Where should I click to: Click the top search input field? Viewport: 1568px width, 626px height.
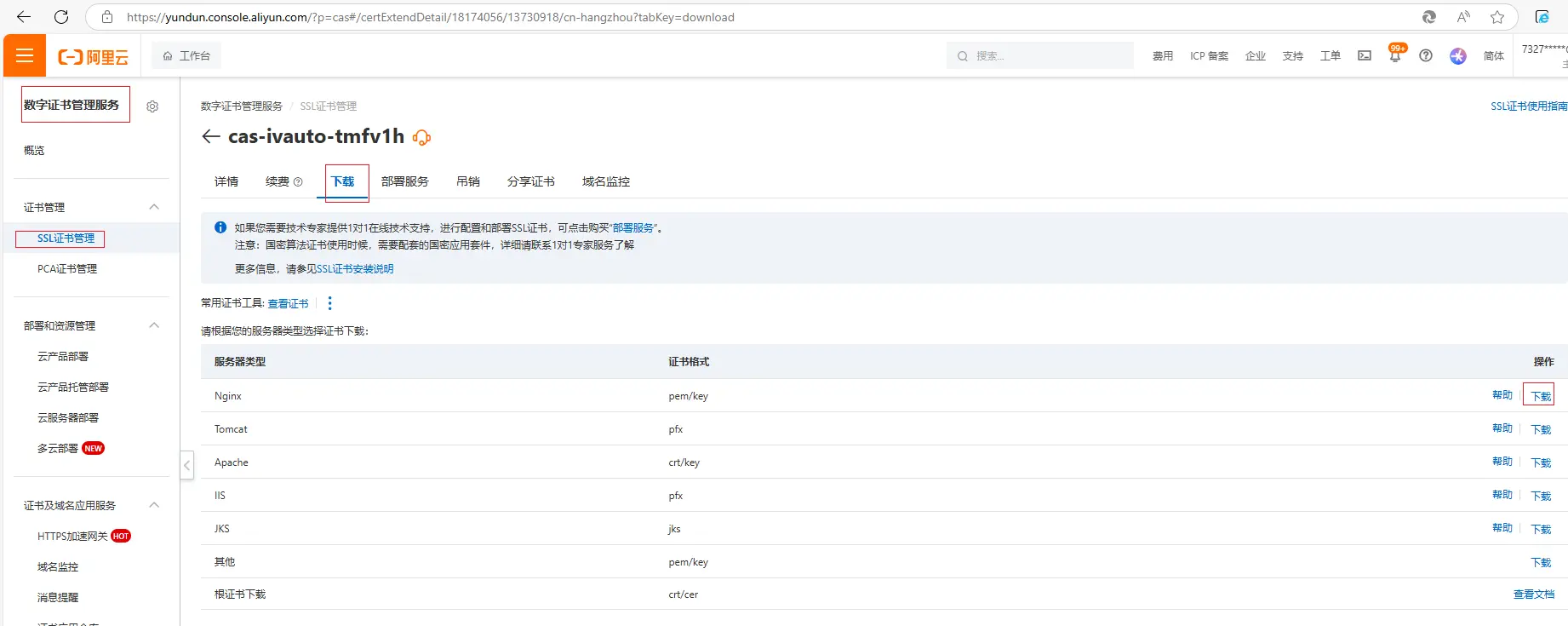[1047, 56]
